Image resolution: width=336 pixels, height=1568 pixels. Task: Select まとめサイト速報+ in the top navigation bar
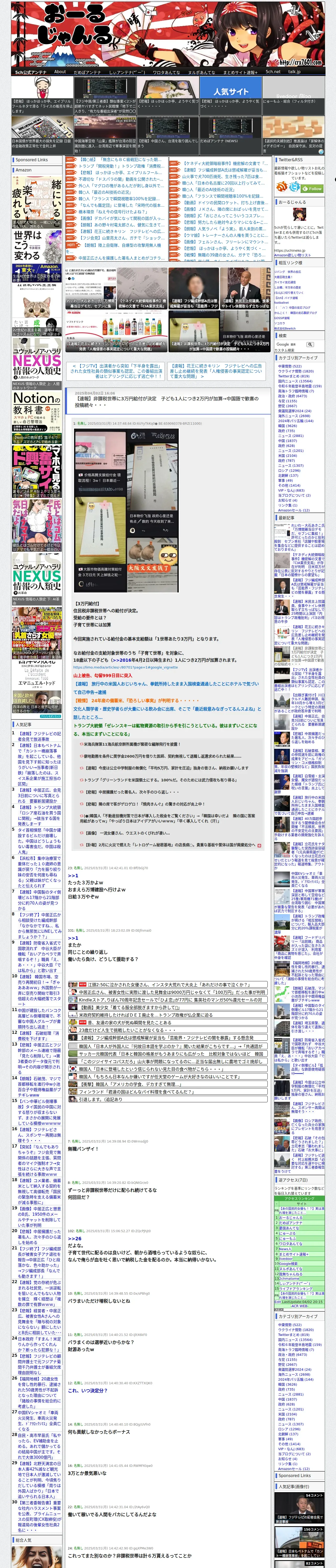[240, 72]
